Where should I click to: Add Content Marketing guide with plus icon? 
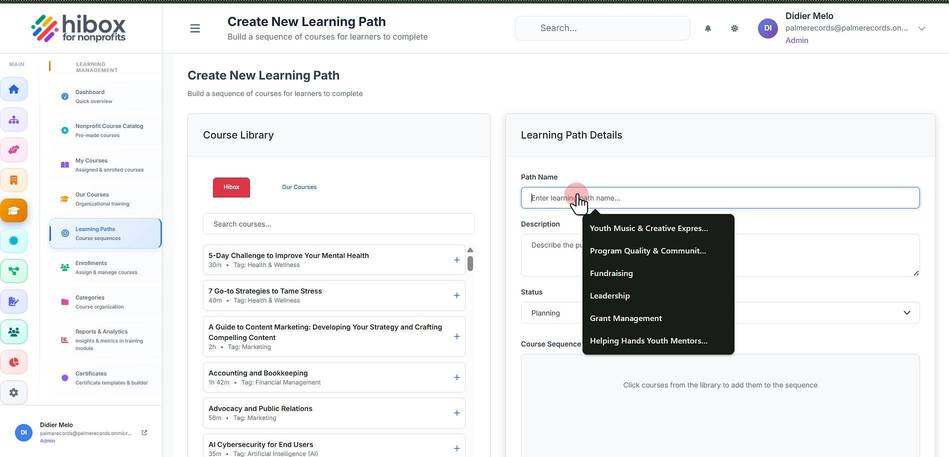(x=456, y=337)
